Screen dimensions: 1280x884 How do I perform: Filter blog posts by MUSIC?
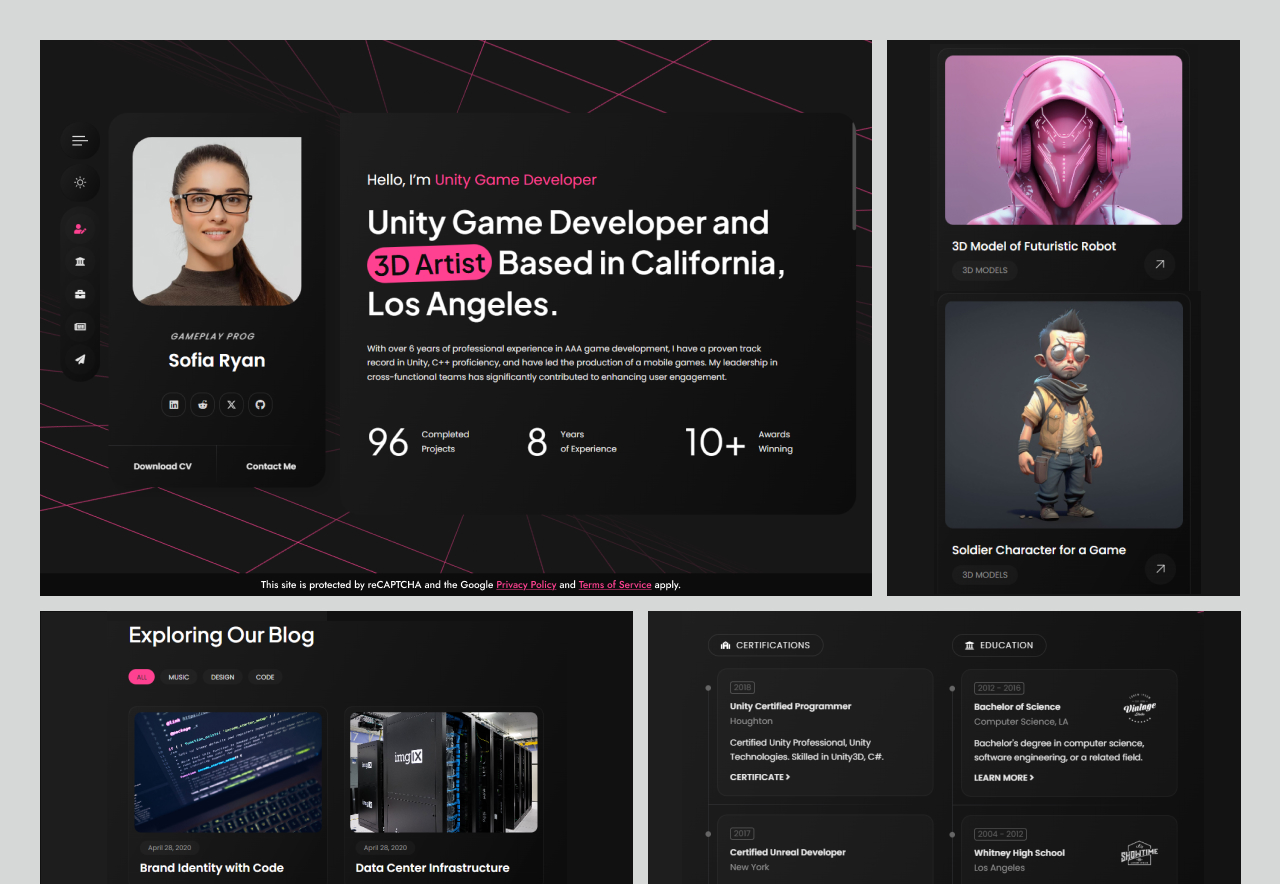(178, 677)
